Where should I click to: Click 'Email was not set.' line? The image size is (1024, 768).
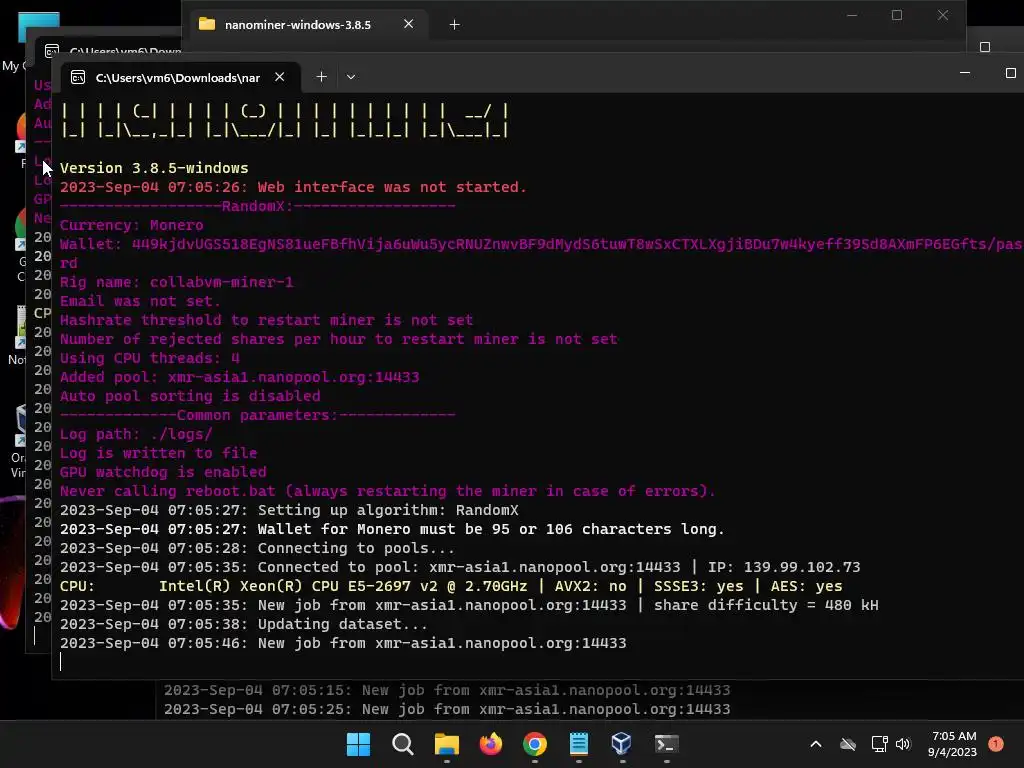(x=140, y=301)
